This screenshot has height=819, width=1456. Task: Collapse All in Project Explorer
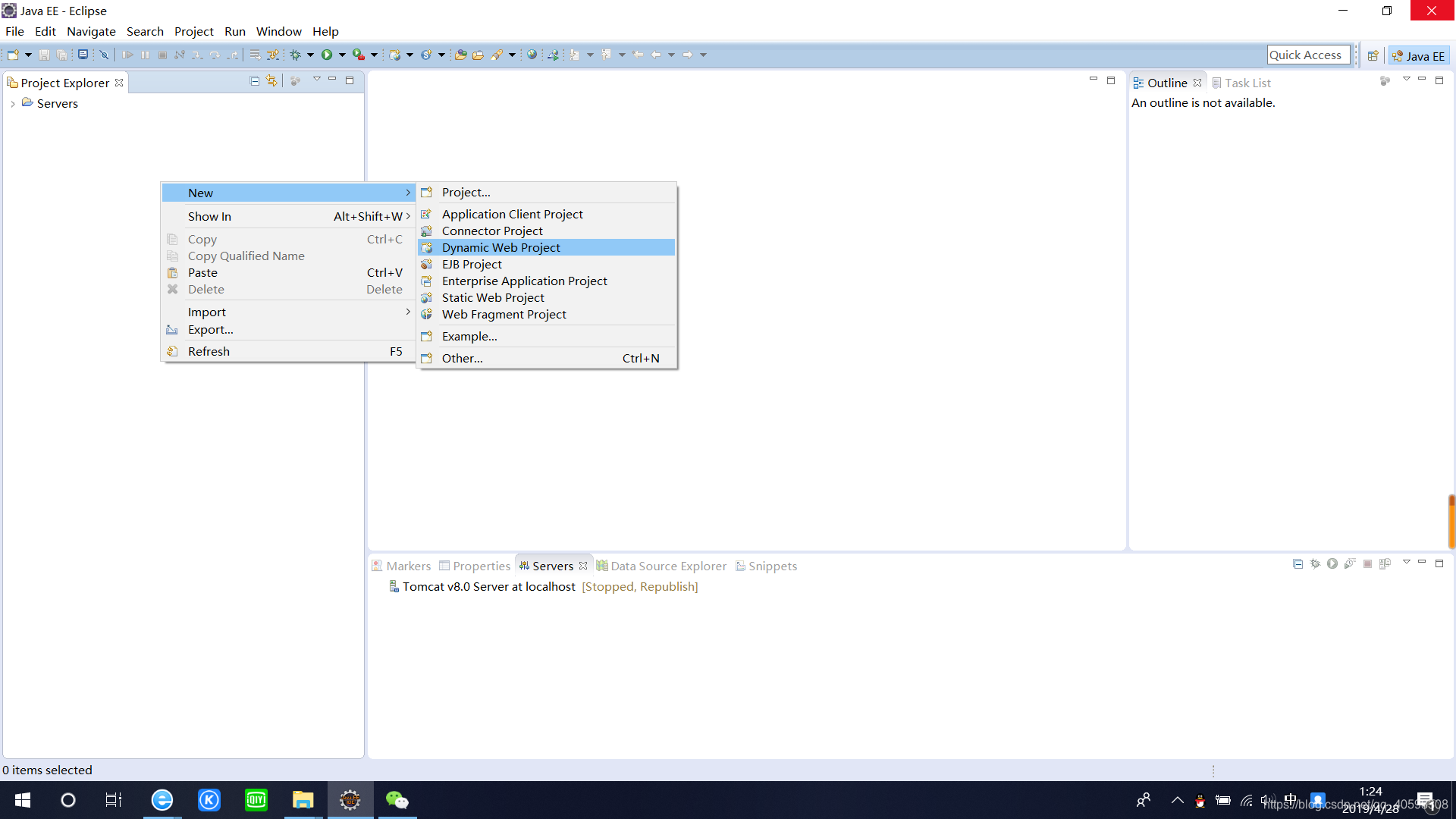click(x=255, y=81)
